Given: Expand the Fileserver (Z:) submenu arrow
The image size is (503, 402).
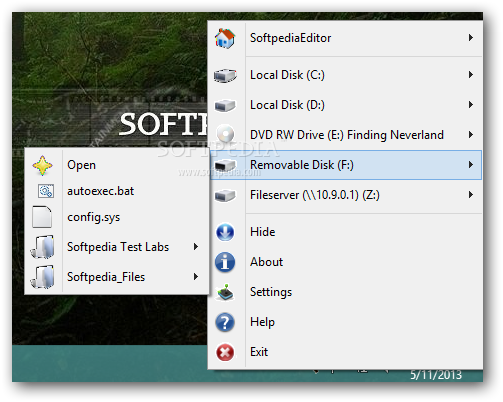Looking at the screenshot, I should [x=471, y=195].
